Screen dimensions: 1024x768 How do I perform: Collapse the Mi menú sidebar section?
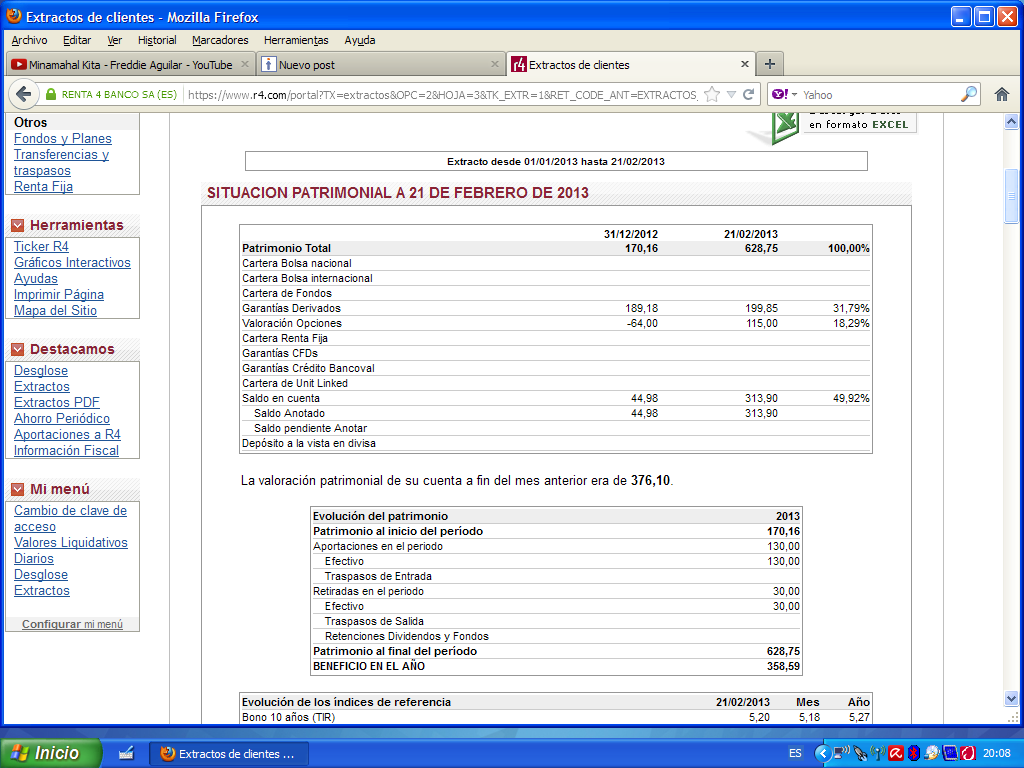17,489
